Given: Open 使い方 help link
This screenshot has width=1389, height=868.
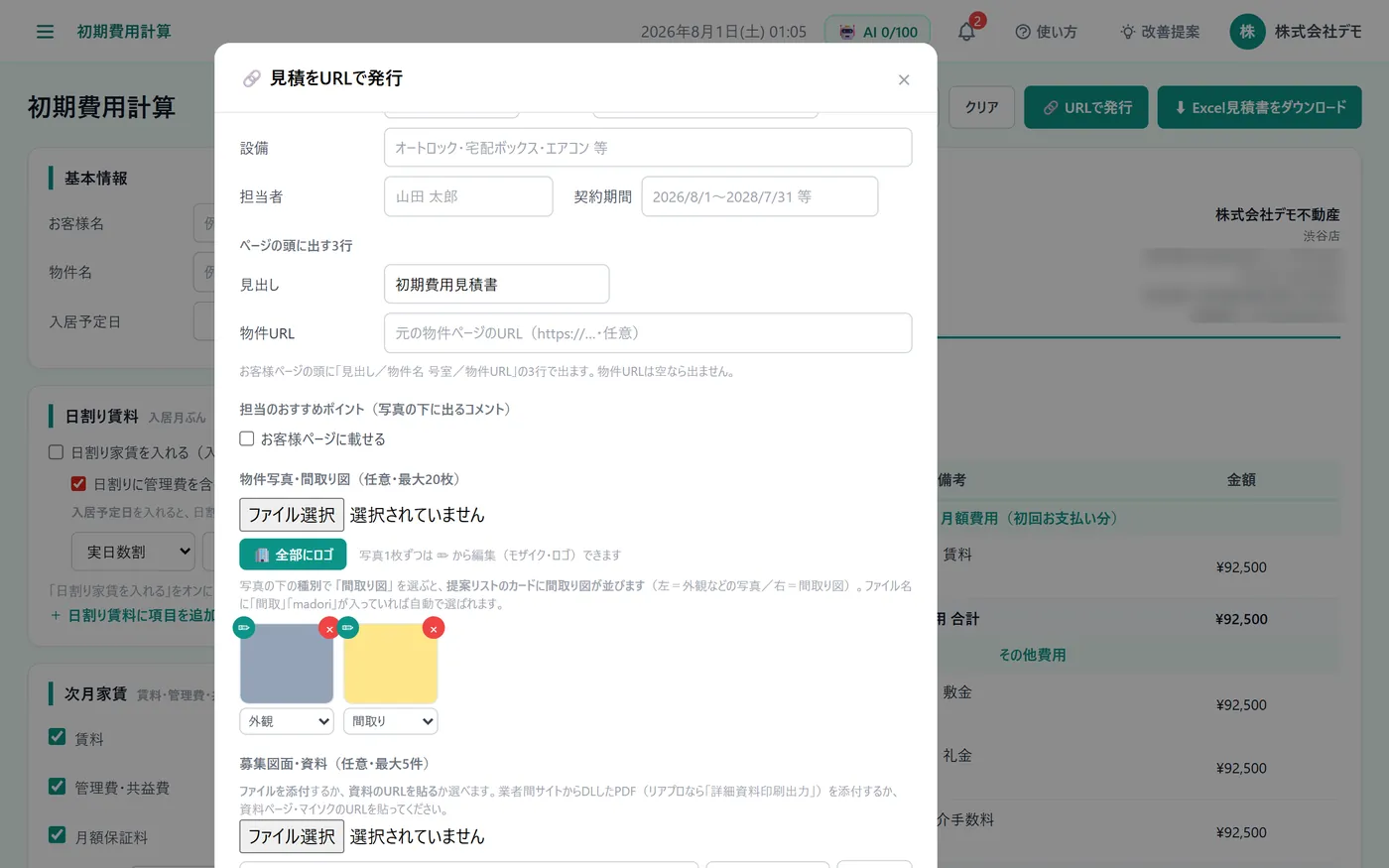Looking at the screenshot, I should point(1046,32).
